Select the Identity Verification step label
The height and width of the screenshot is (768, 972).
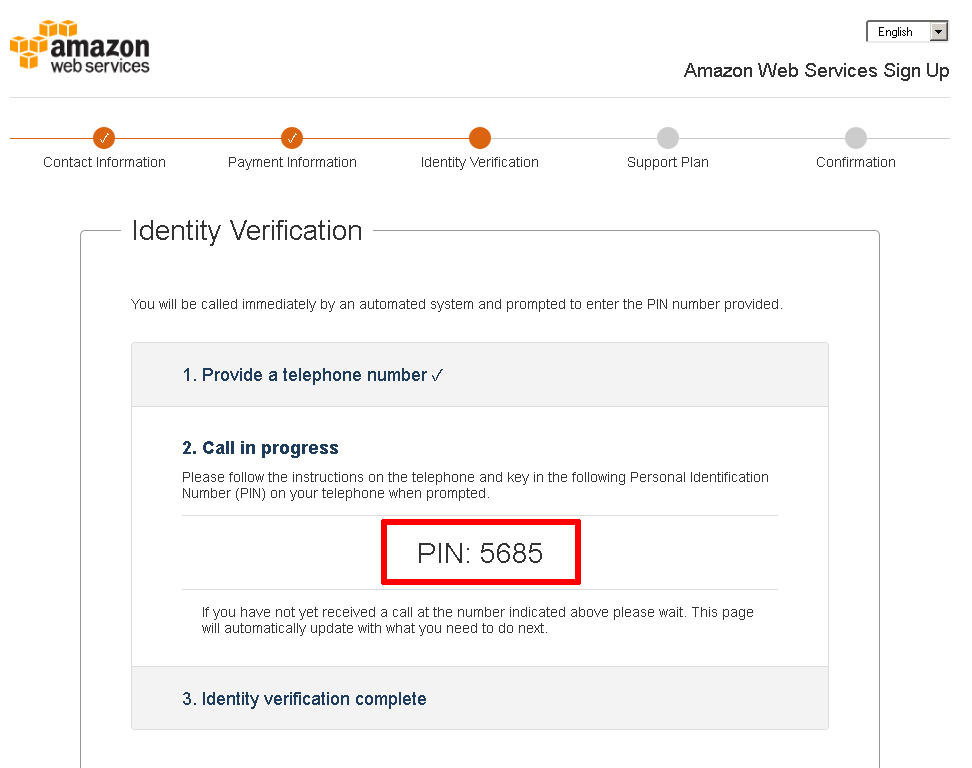pos(480,162)
